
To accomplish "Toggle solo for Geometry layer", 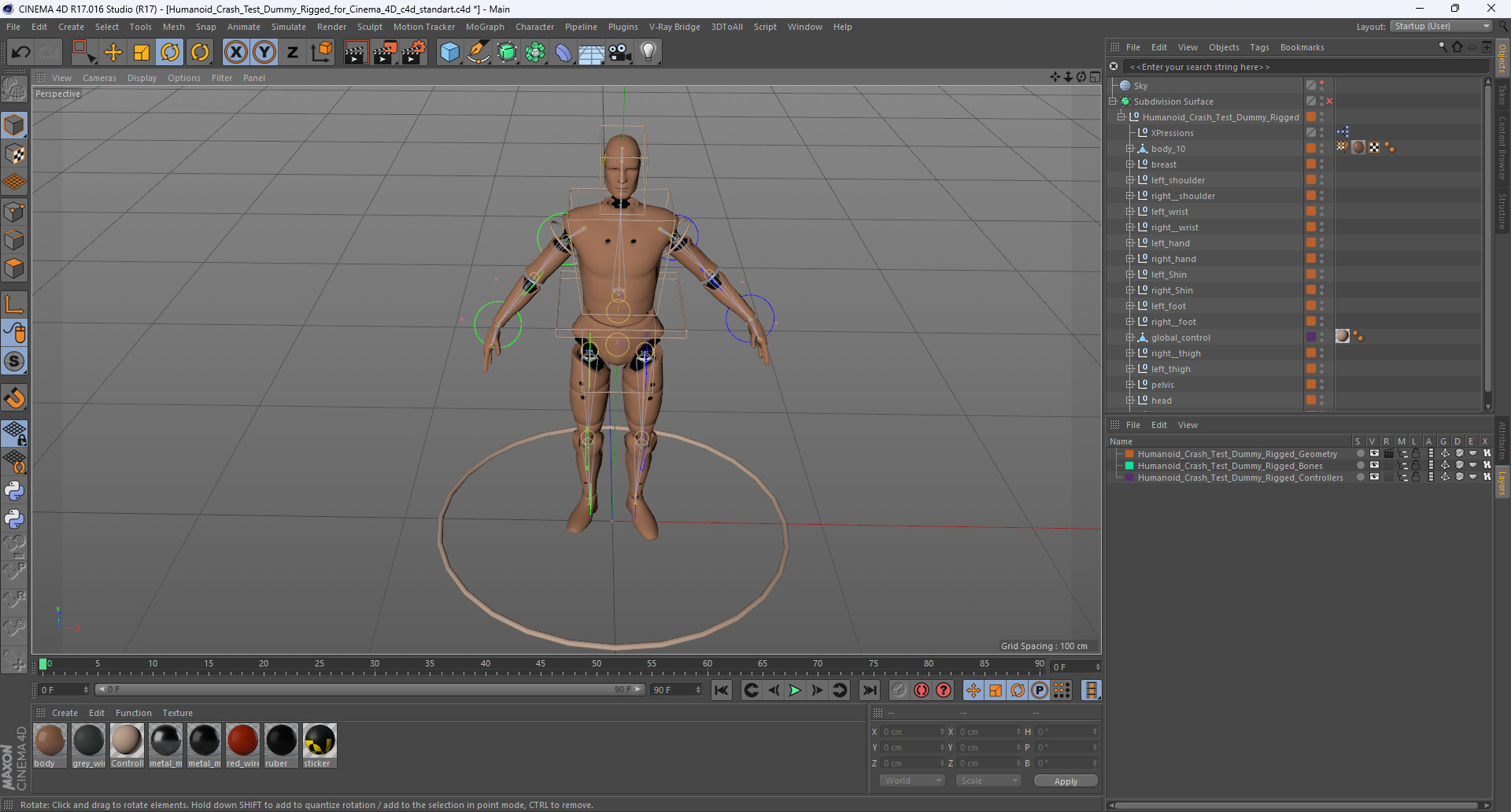I will coord(1360,454).
